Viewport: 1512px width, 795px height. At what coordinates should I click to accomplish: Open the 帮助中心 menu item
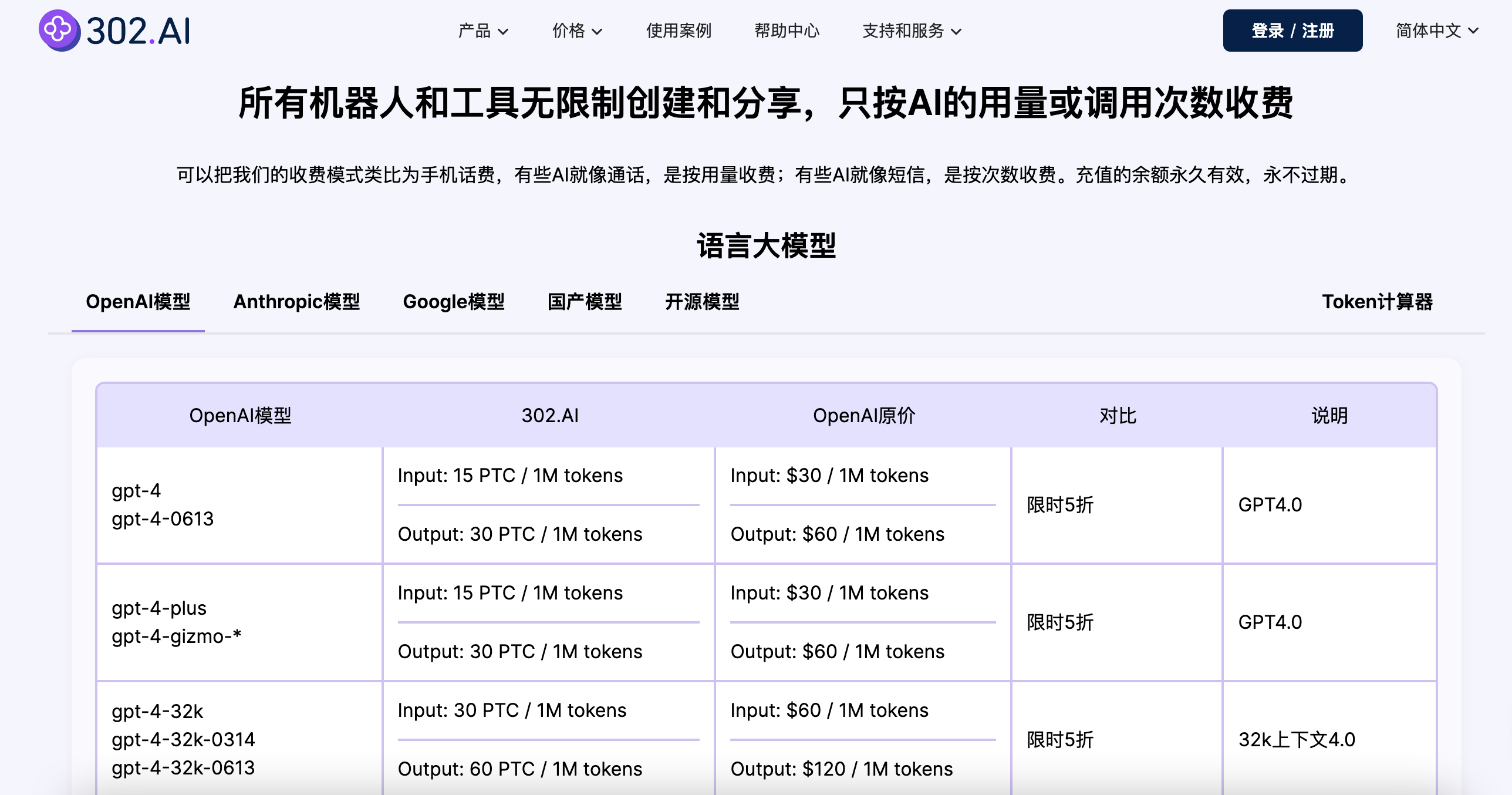click(787, 31)
